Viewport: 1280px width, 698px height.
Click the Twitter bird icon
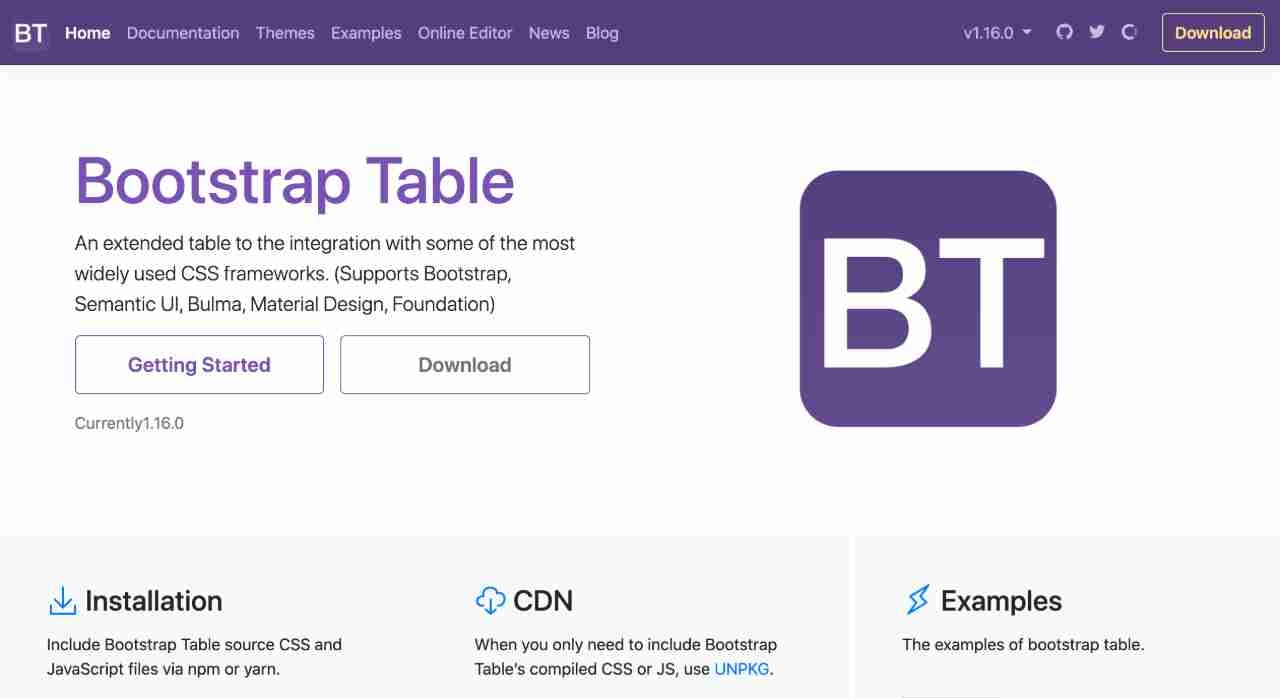(x=1096, y=32)
